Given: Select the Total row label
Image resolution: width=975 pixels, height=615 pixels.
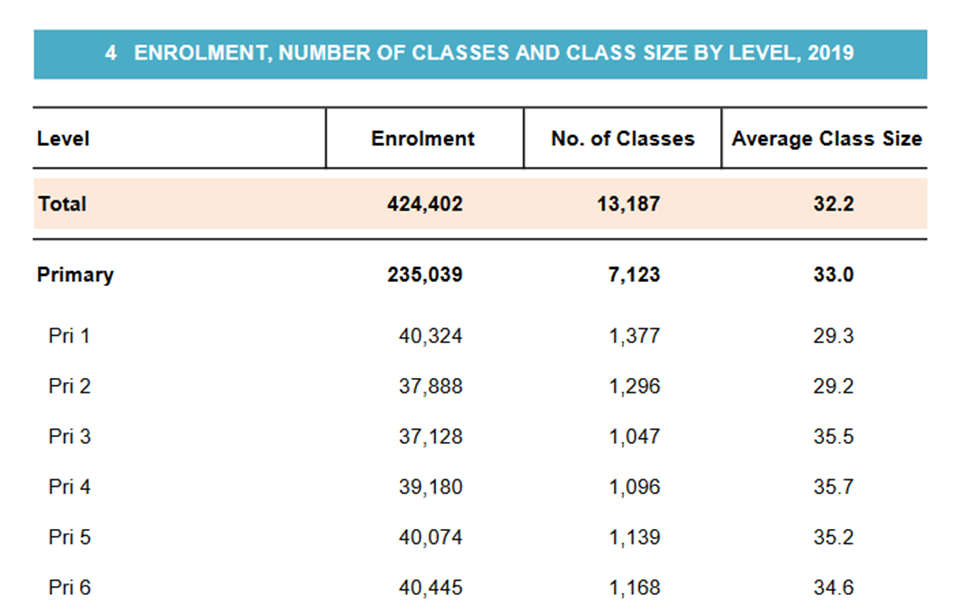Looking at the screenshot, I should point(62,204).
